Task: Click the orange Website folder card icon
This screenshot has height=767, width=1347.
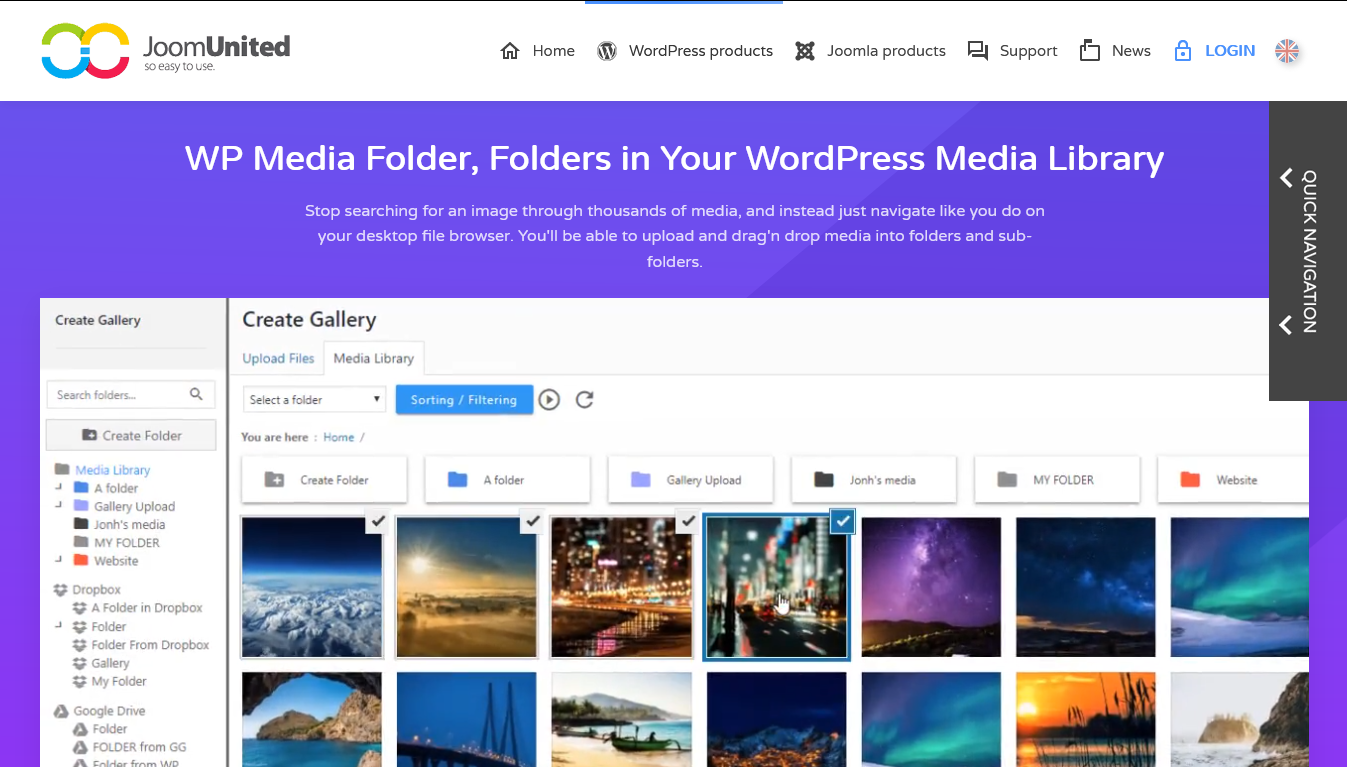Action: [1190, 480]
